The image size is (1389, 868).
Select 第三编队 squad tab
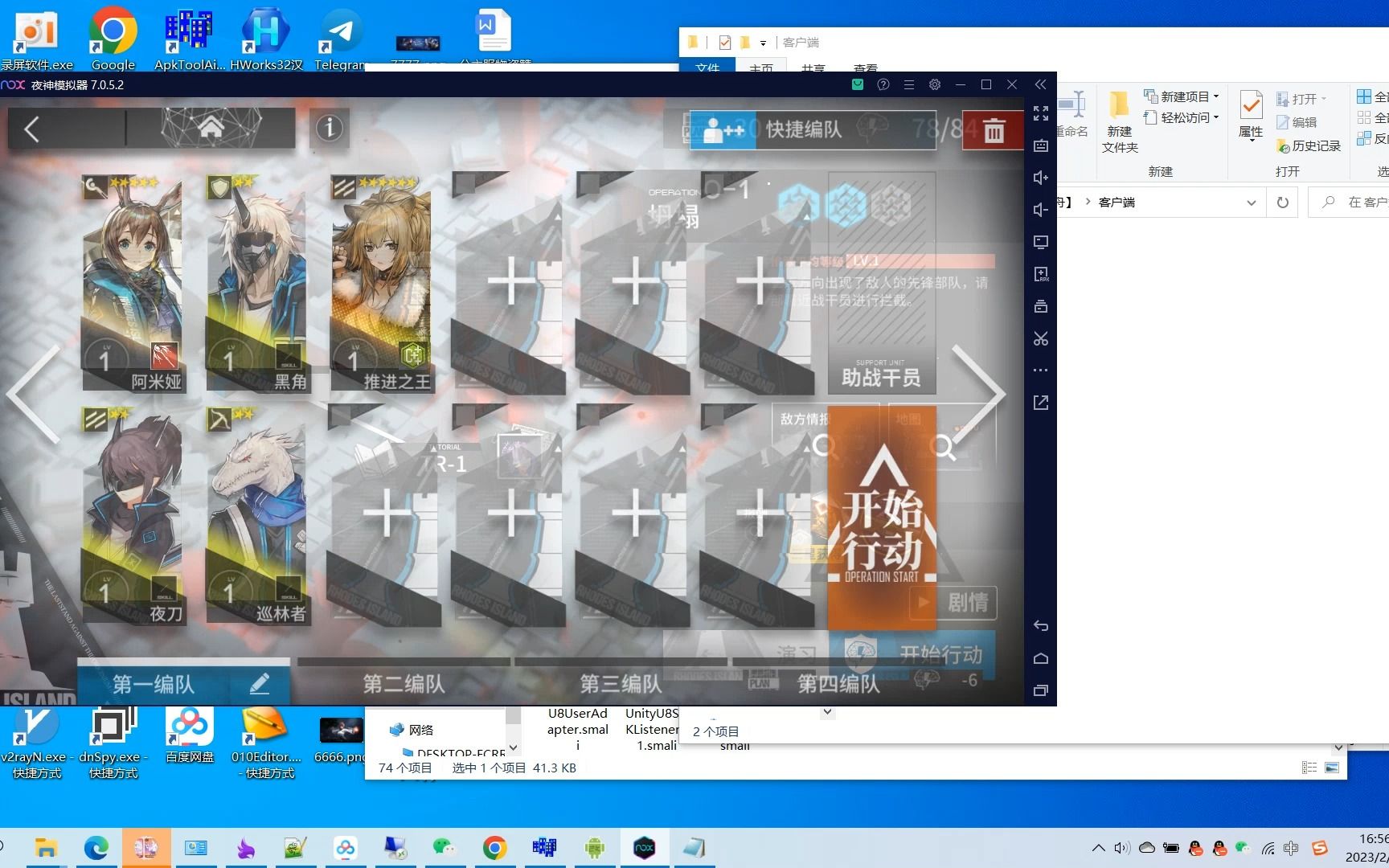pos(621,684)
